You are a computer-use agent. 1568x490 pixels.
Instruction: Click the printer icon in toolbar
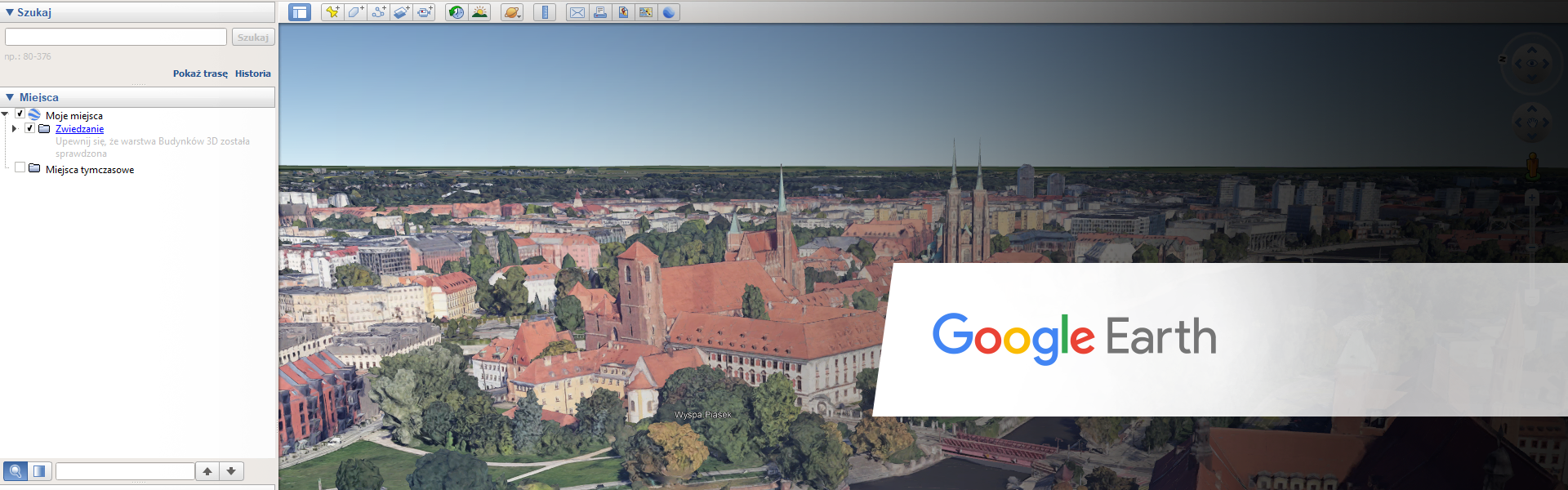(x=600, y=12)
